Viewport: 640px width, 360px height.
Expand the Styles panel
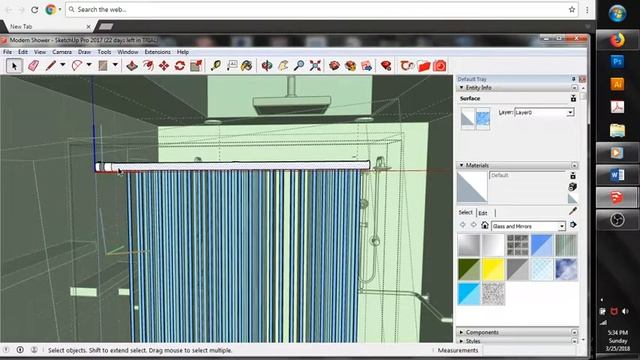462,341
